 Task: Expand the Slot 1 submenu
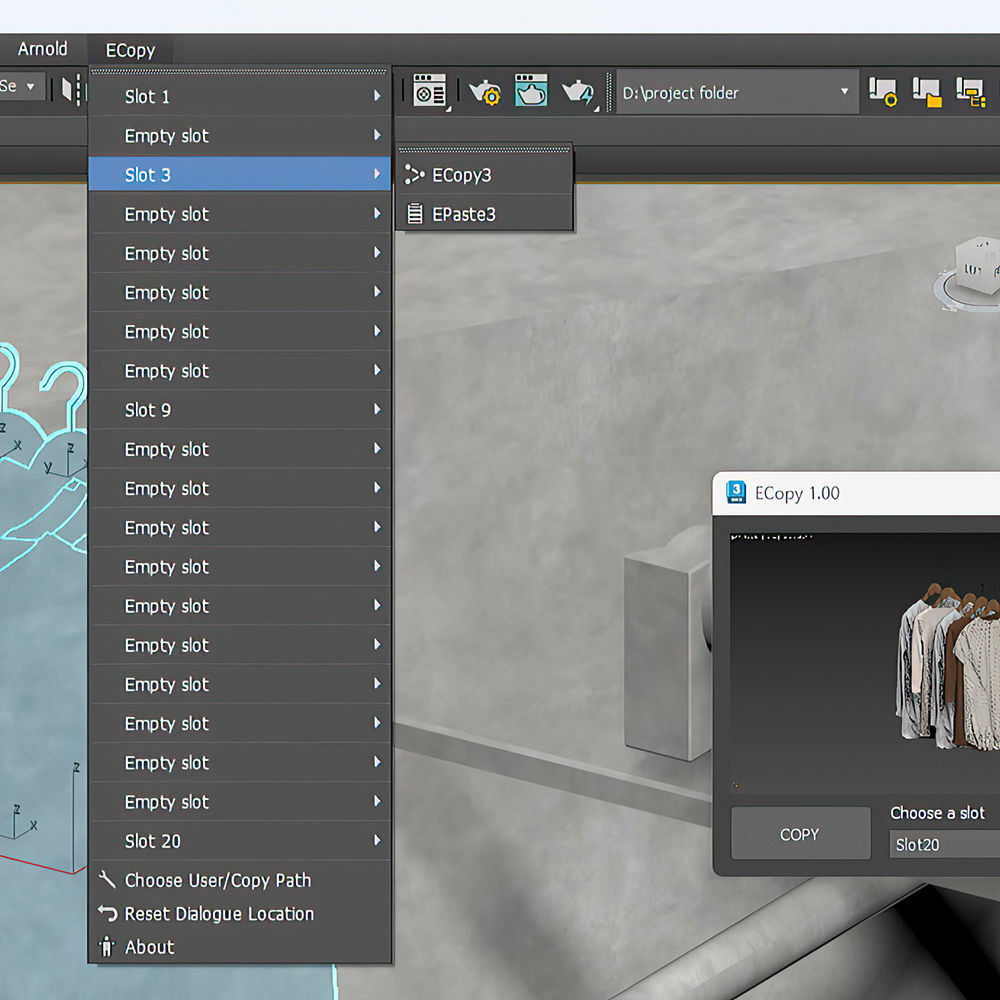[x=240, y=96]
